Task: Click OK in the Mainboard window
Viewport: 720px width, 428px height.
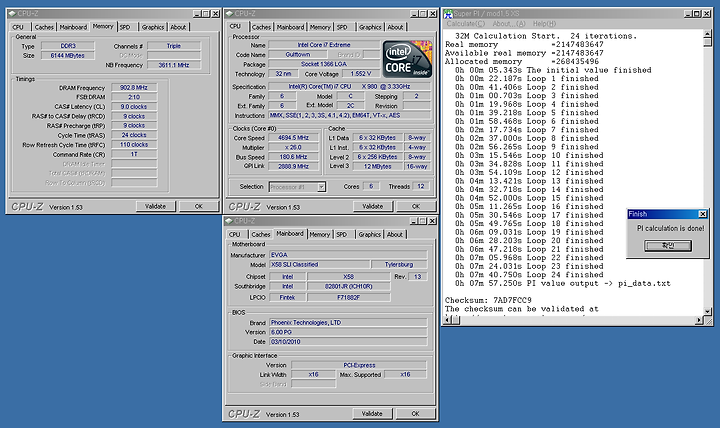Action: click(416, 414)
